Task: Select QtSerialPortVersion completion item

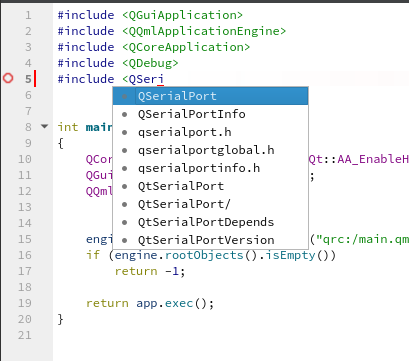Action: 210,240
